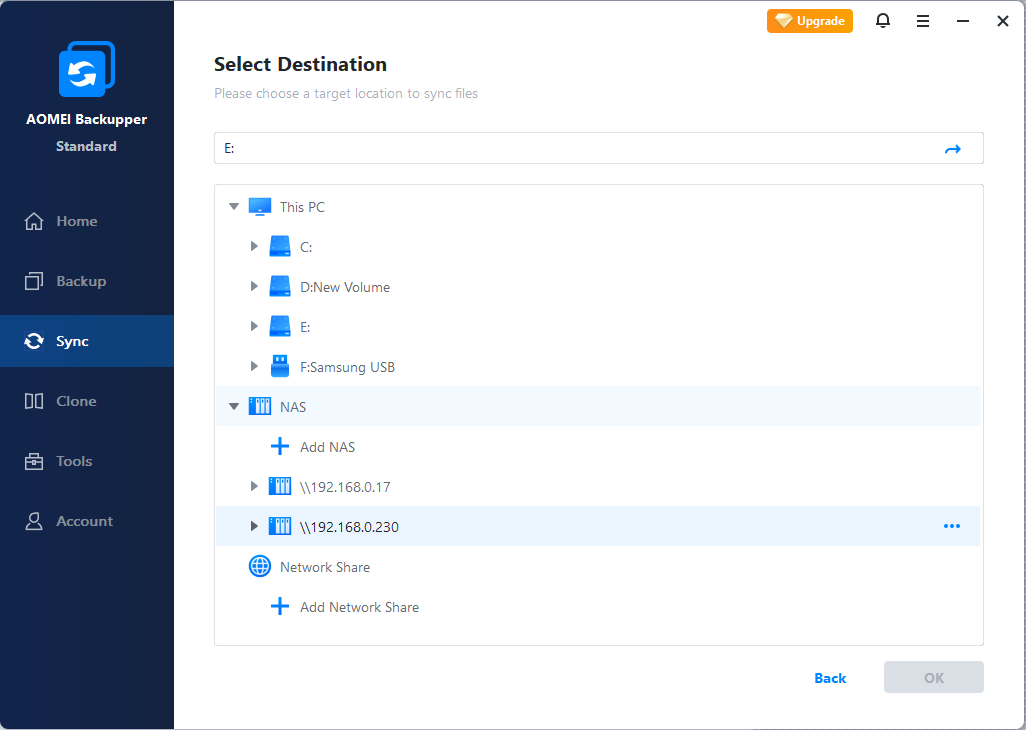Open the Tools sidebar tab
The width and height of the screenshot is (1026, 730).
(x=74, y=461)
